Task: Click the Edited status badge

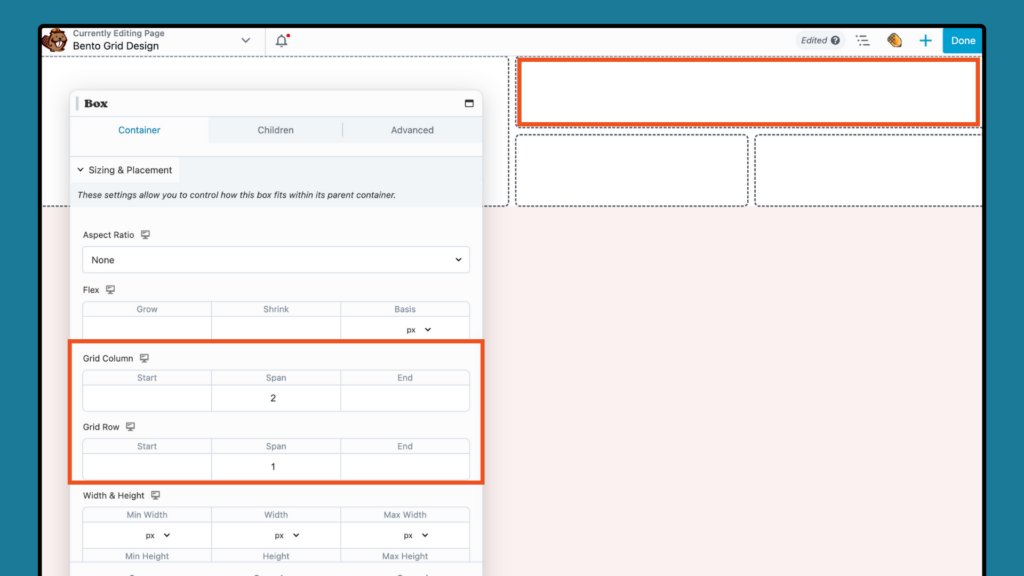Action: [x=819, y=40]
